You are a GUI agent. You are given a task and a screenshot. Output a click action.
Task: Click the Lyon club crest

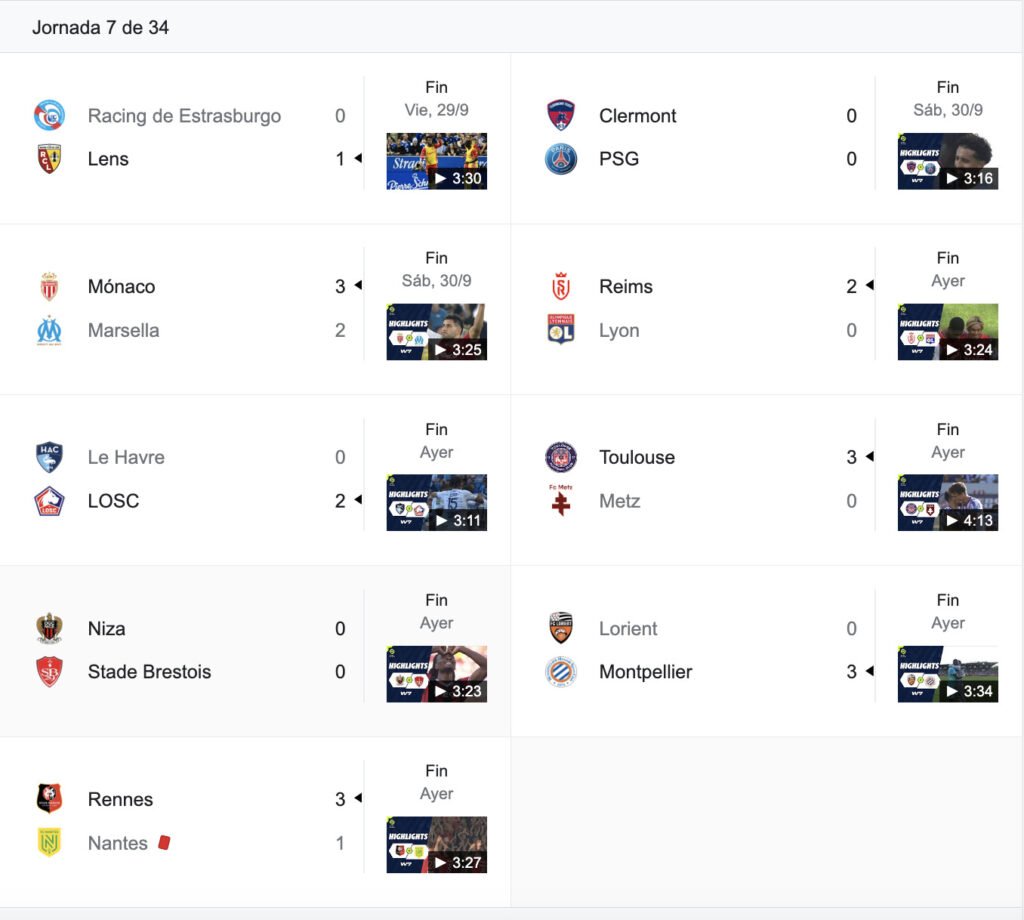(x=560, y=330)
